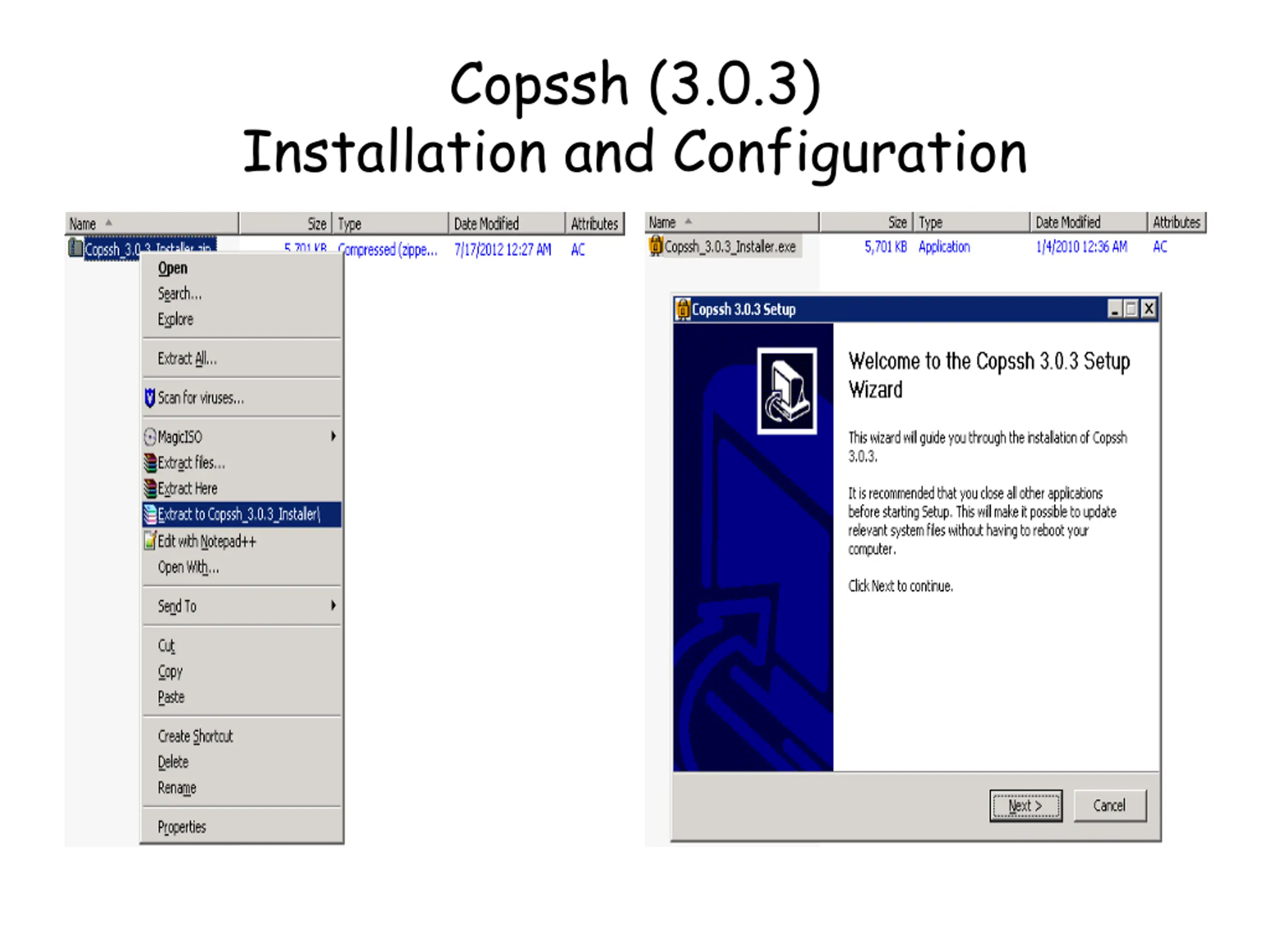Sort by Type column in left file list
1270x952 pixels.
pyautogui.click(x=390, y=223)
